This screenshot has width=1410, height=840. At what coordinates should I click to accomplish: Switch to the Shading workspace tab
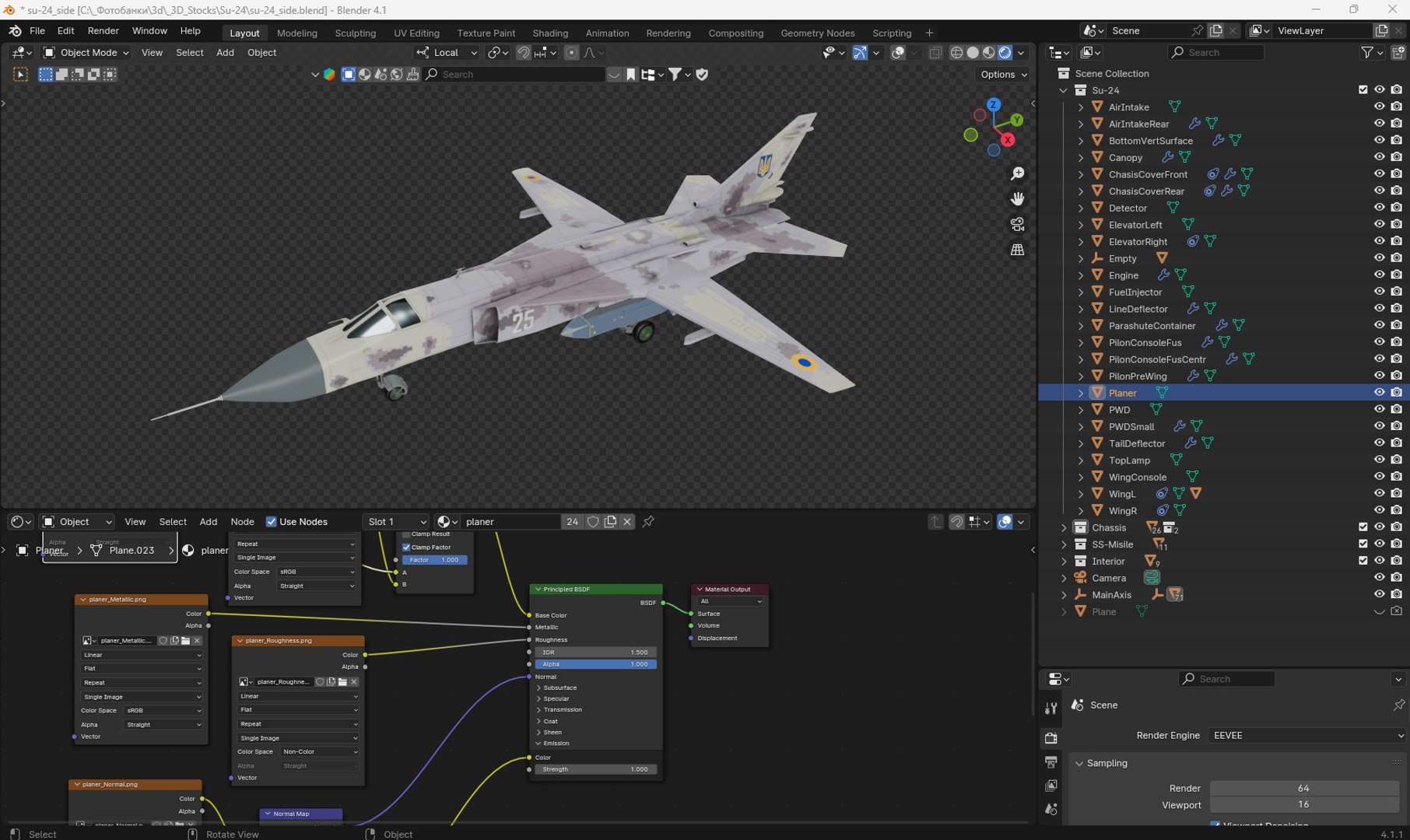[550, 33]
